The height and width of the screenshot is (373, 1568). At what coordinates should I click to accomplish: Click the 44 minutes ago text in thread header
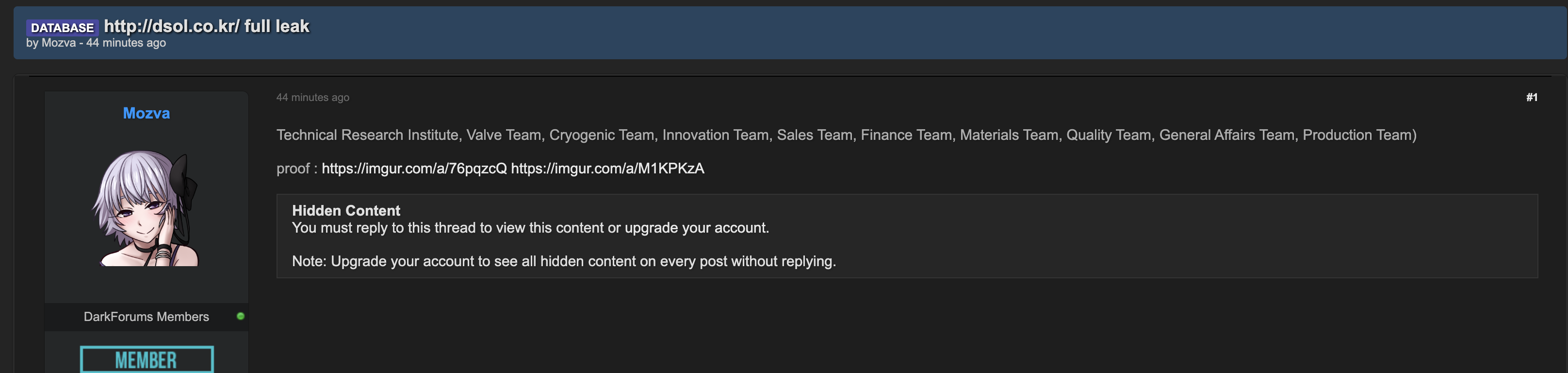126,43
